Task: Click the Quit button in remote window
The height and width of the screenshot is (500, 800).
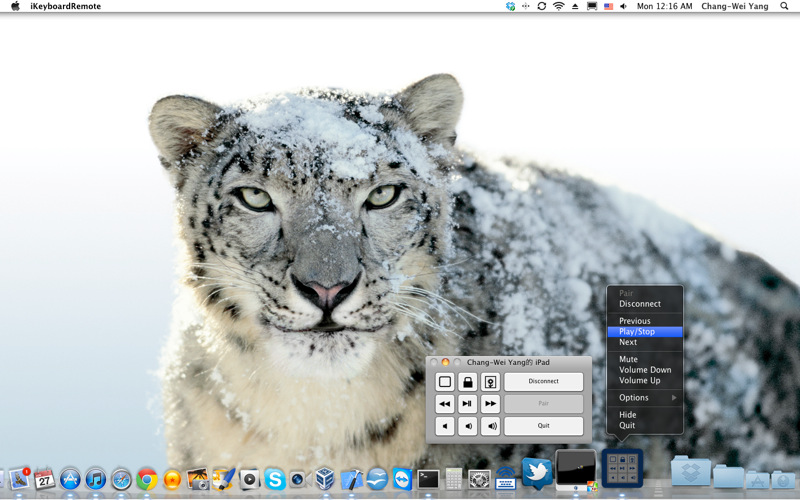Action: click(x=543, y=426)
